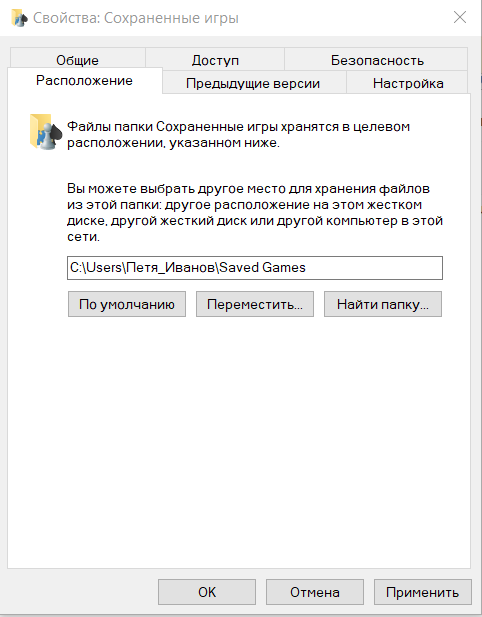The height and width of the screenshot is (617, 482).
Task: Click the text starting with Файлы папки
Action: (x=238, y=135)
